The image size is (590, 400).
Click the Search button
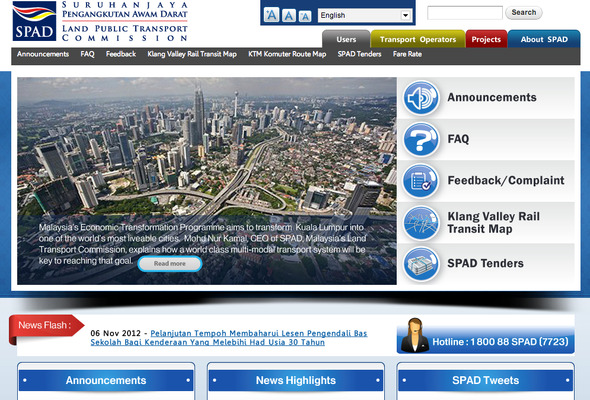[x=523, y=12]
